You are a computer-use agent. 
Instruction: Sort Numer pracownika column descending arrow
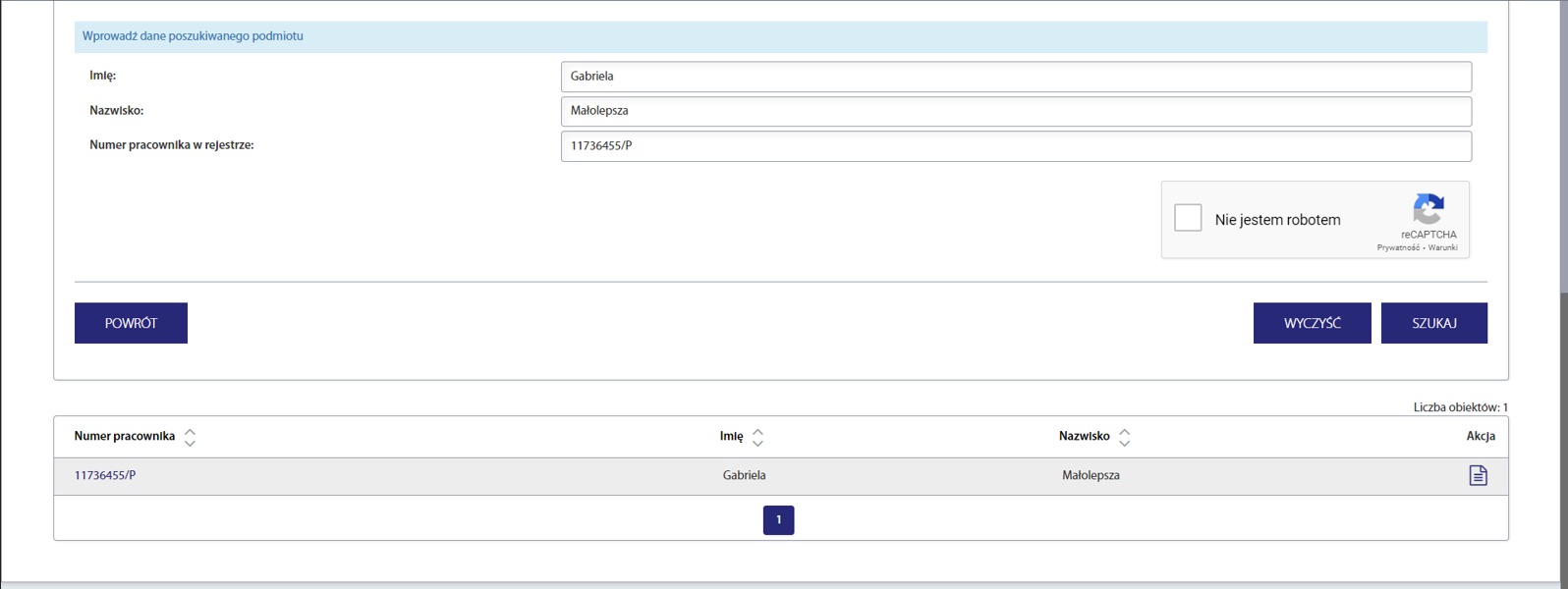190,444
